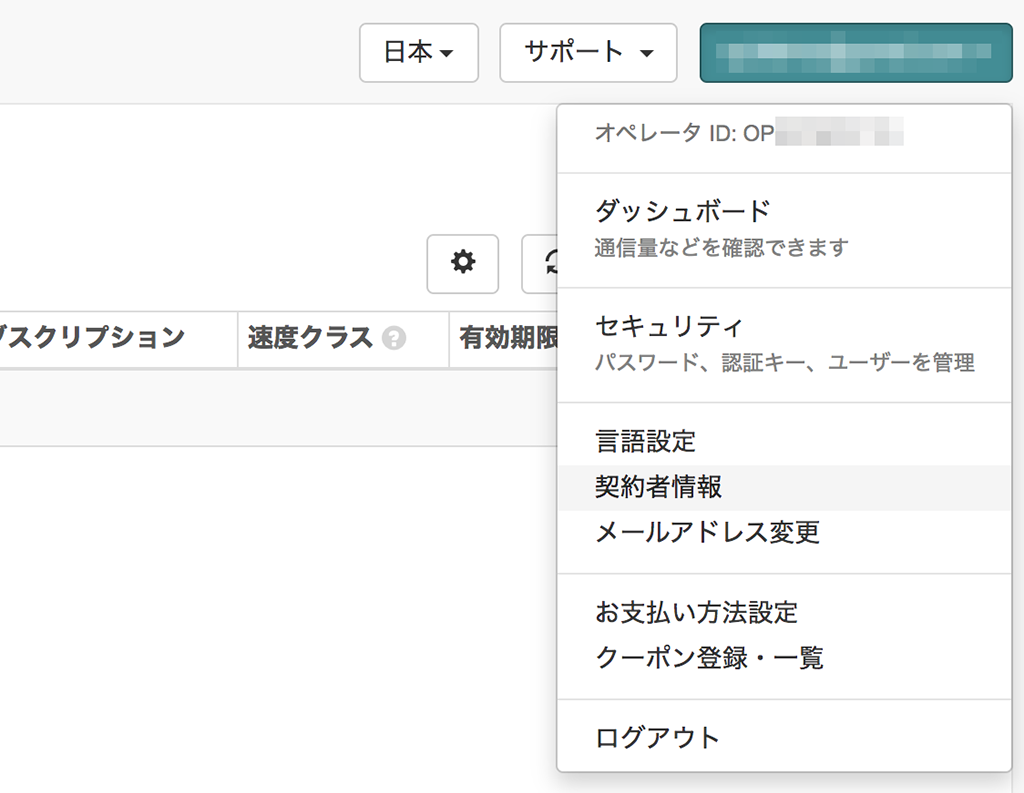Screen dimensions: 1024x793
Task: Select メールアドレス変更 option
Action: pos(784,532)
